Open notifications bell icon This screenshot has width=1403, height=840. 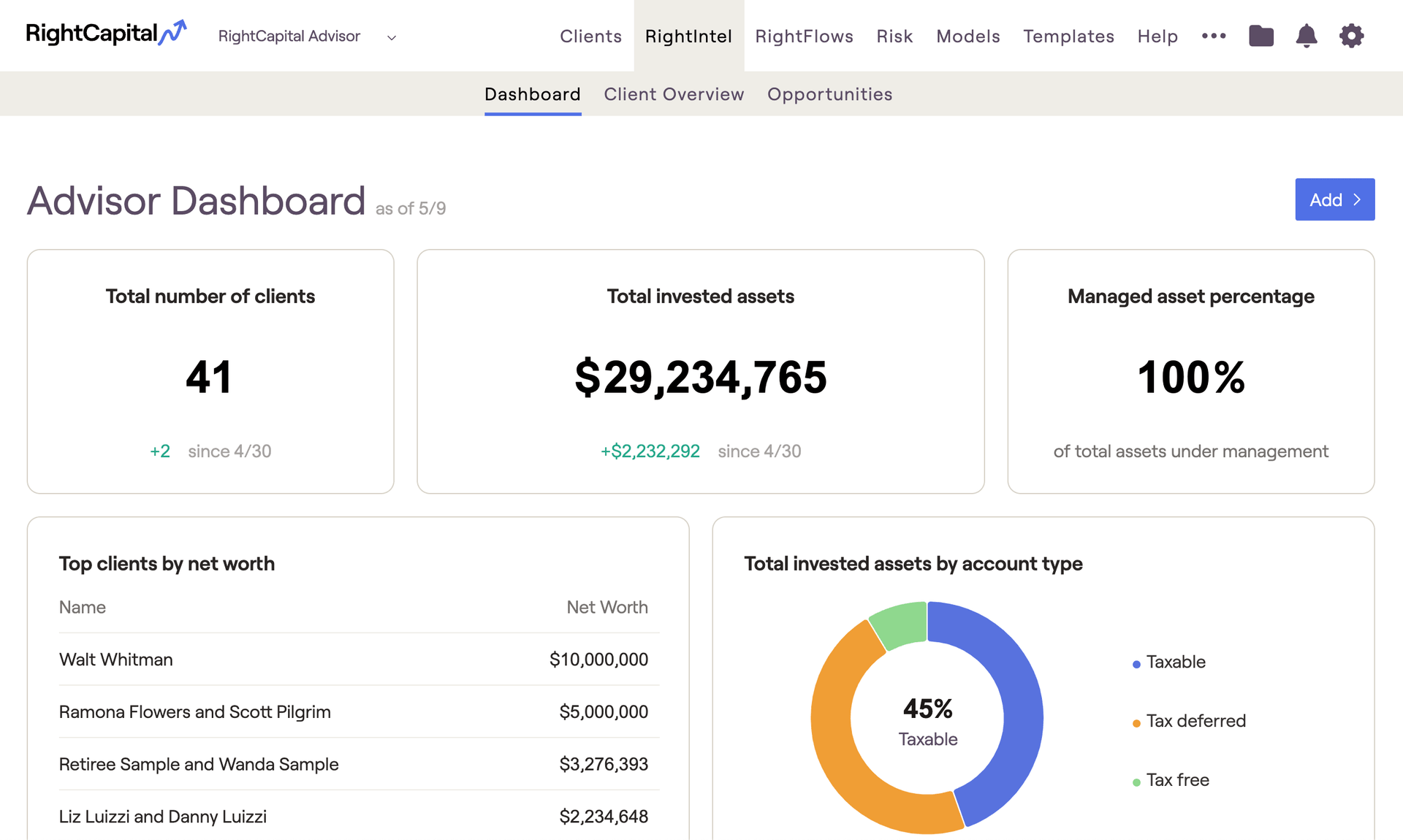point(1307,36)
